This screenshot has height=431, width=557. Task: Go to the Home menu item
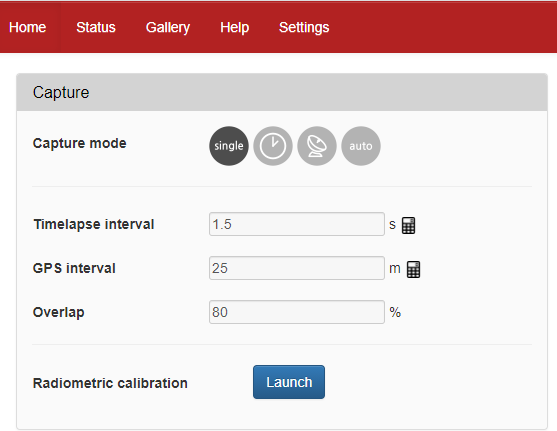(28, 27)
